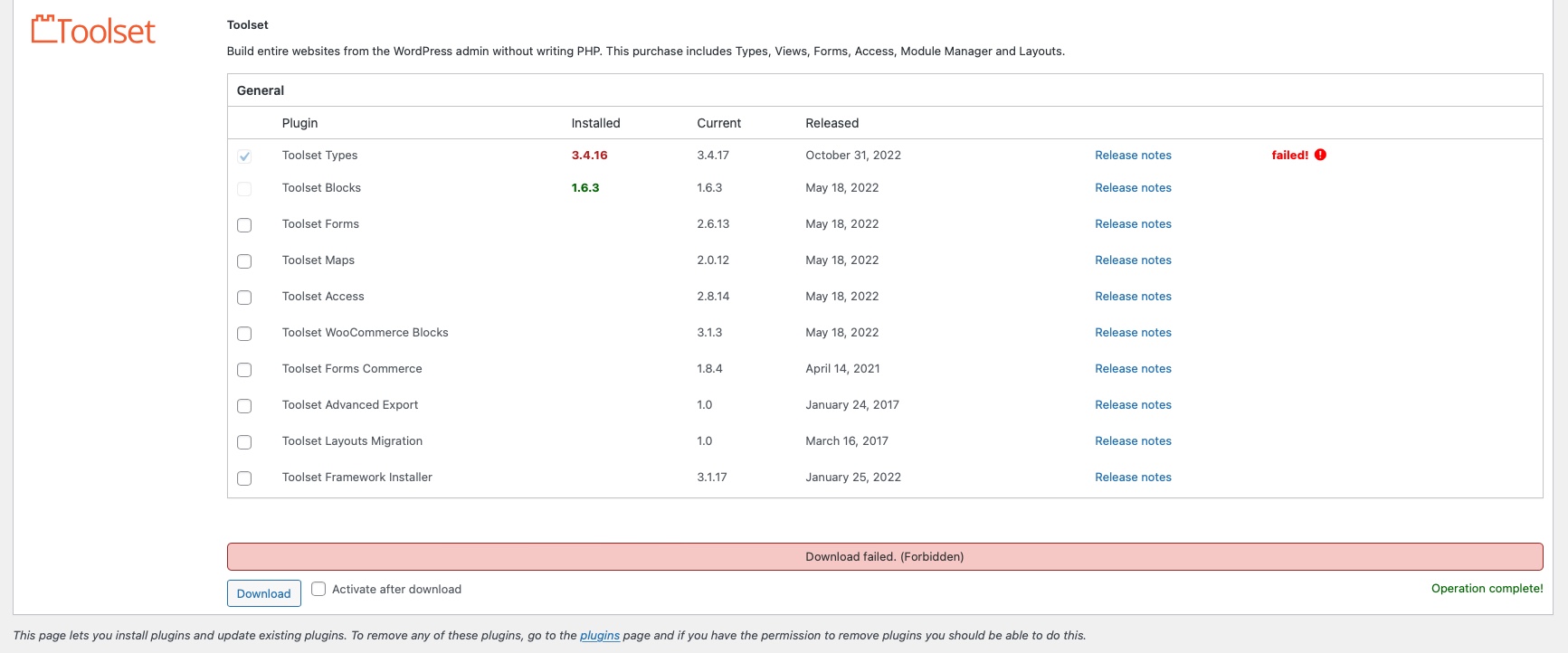Viewport: 1568px width, 653px height.
Task: Toggle the Toolset Types checkbox
Action: pos(244,156)
